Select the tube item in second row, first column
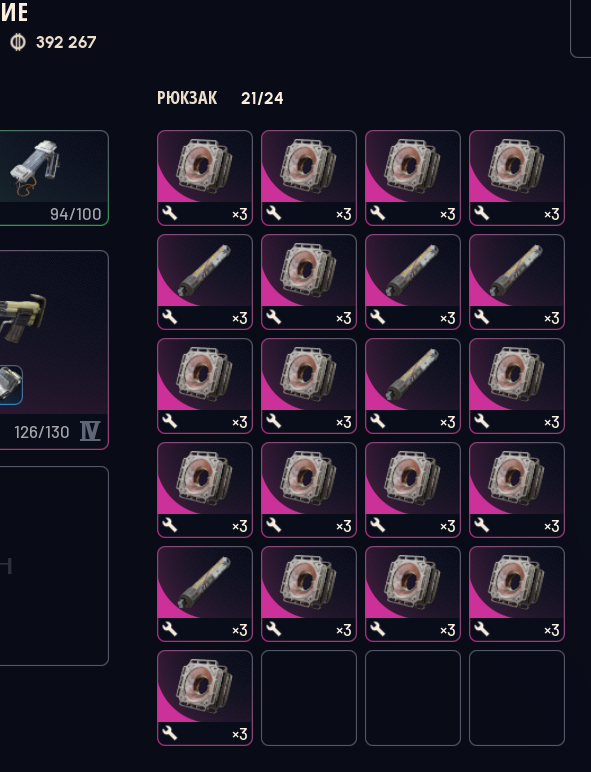591x772 pixels. pyautogui.click(x=205, y=282)
